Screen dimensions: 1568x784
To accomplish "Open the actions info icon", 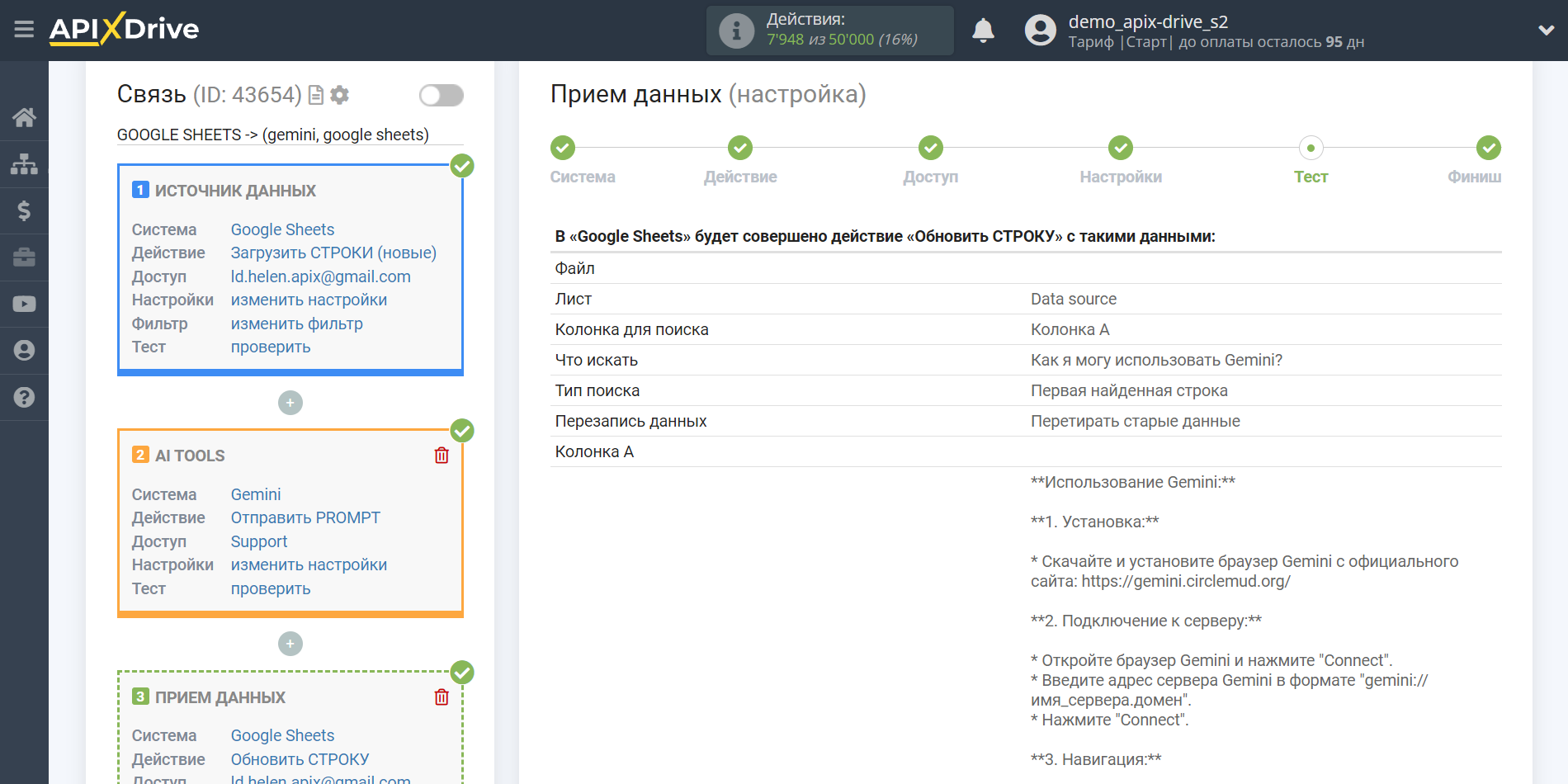I will click(x=736, y=31).
